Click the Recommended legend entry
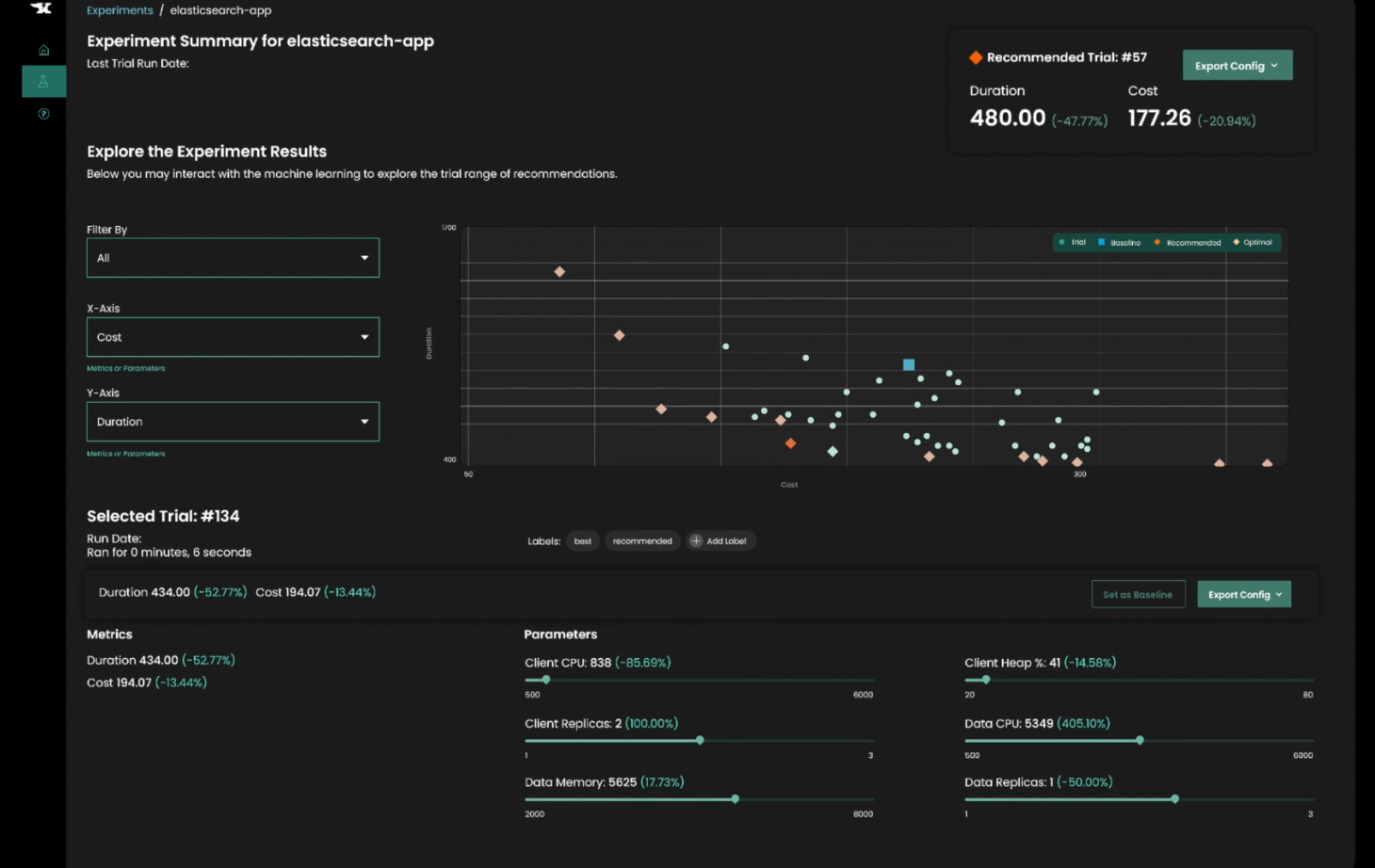Image resolution: width=1375 pixels, height=868 pixels. click(x=1187, y=242)
